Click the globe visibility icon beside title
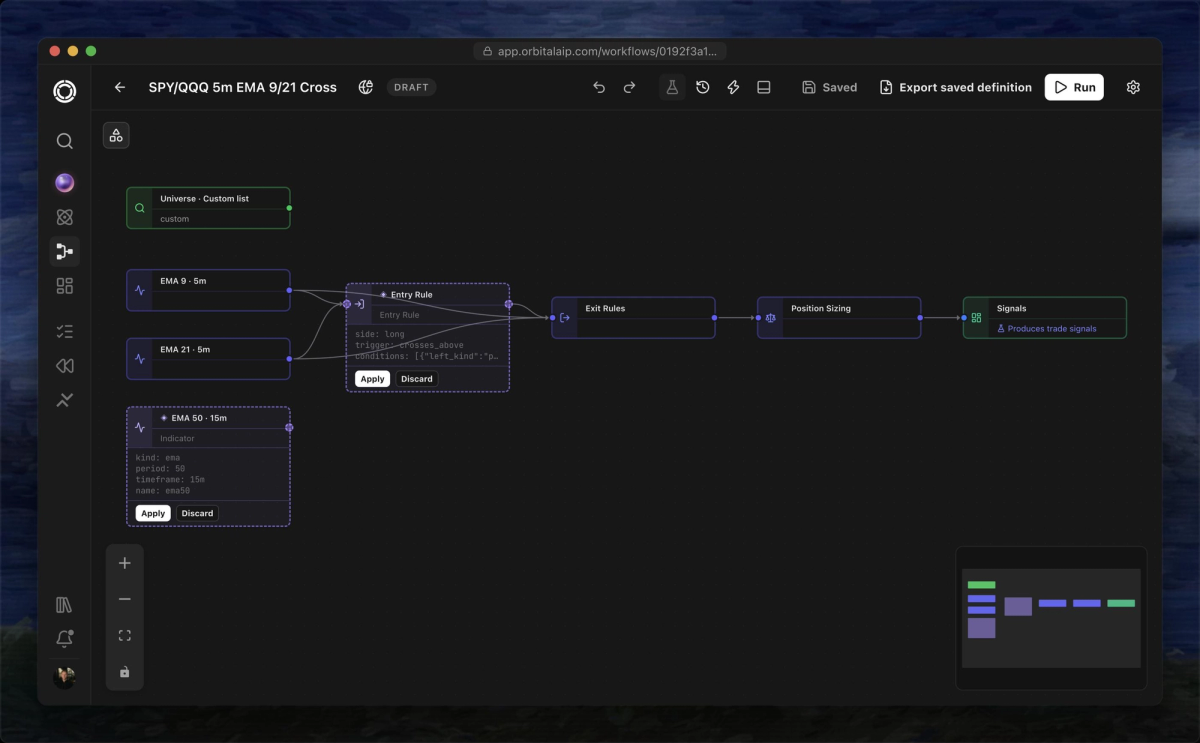Screen dimensions: 1200x743 click(366, 87)
